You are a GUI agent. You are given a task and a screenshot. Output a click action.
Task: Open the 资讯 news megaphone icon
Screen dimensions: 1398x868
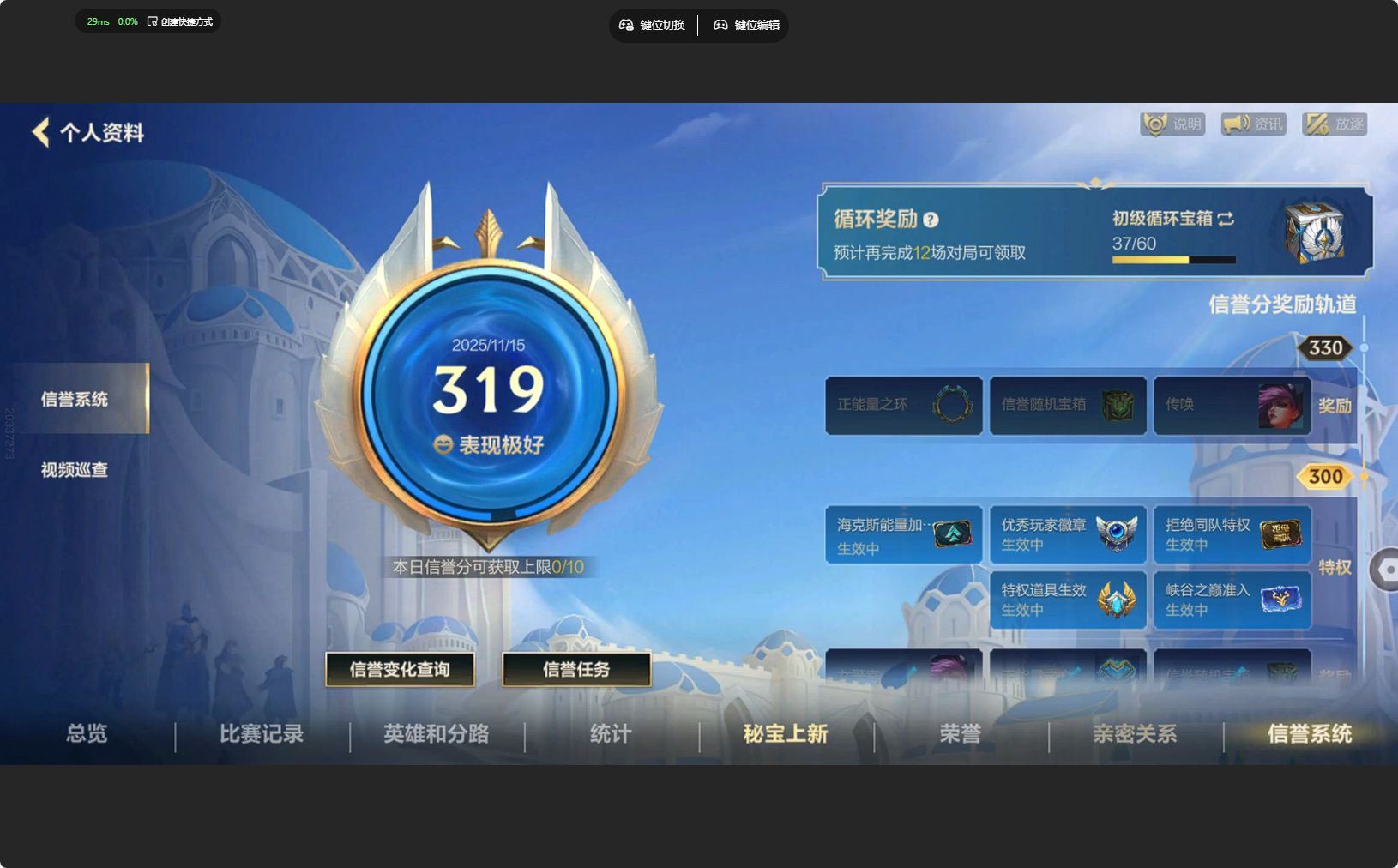pos(1251,124)
